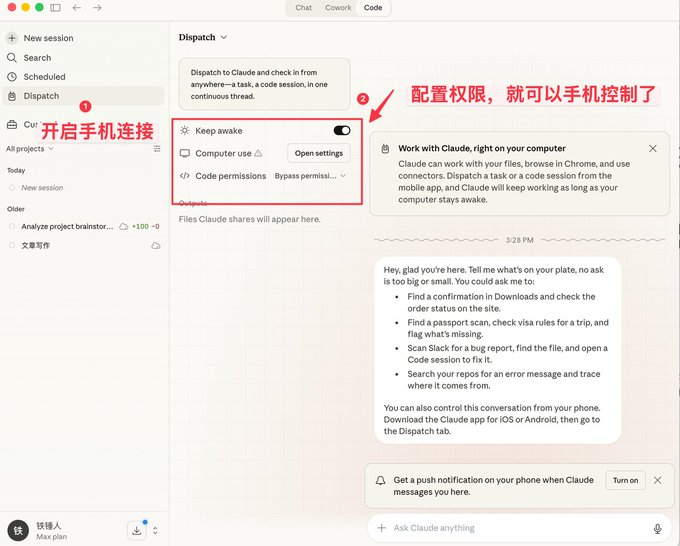Screen dimensions: 680x546
Task: Select the Code tab
Action: pyautogui.click(x=373, y=8)
